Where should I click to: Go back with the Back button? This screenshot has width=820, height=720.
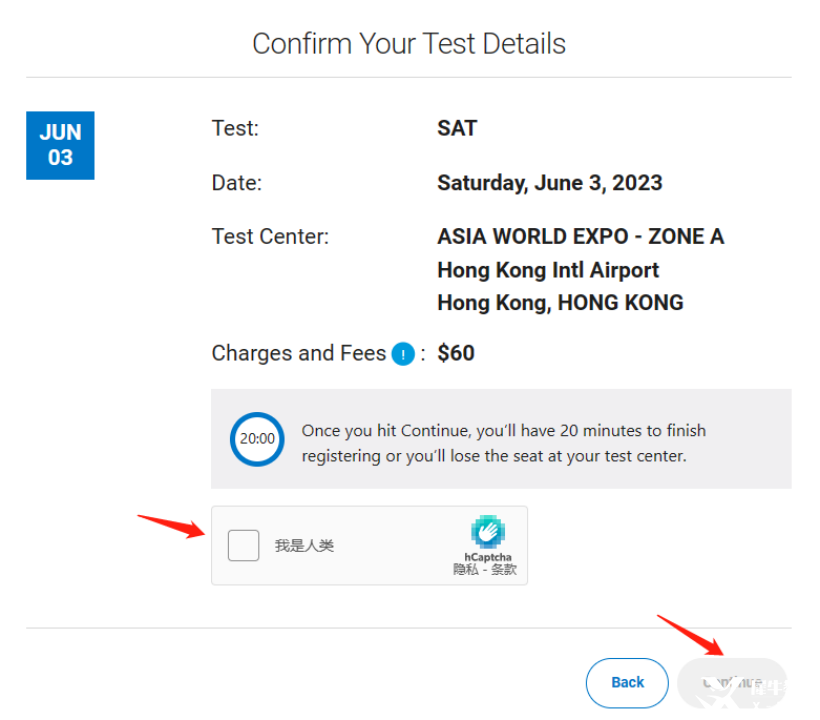pyautogui.click(x=627, y=682)
